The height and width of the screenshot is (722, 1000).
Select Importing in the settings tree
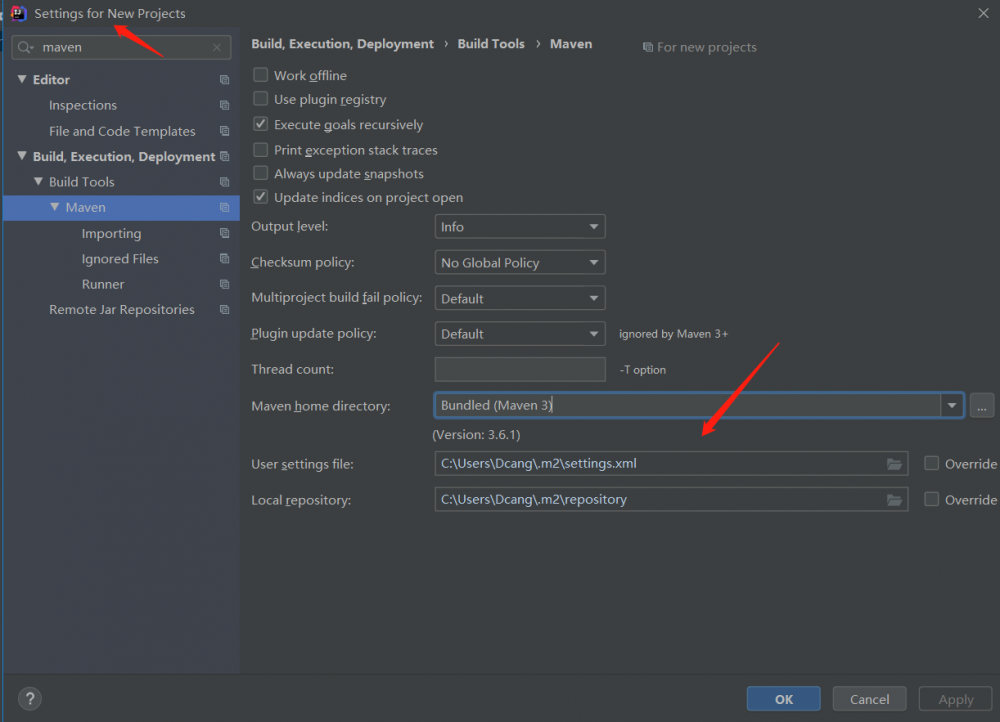(x=111, y=233)
